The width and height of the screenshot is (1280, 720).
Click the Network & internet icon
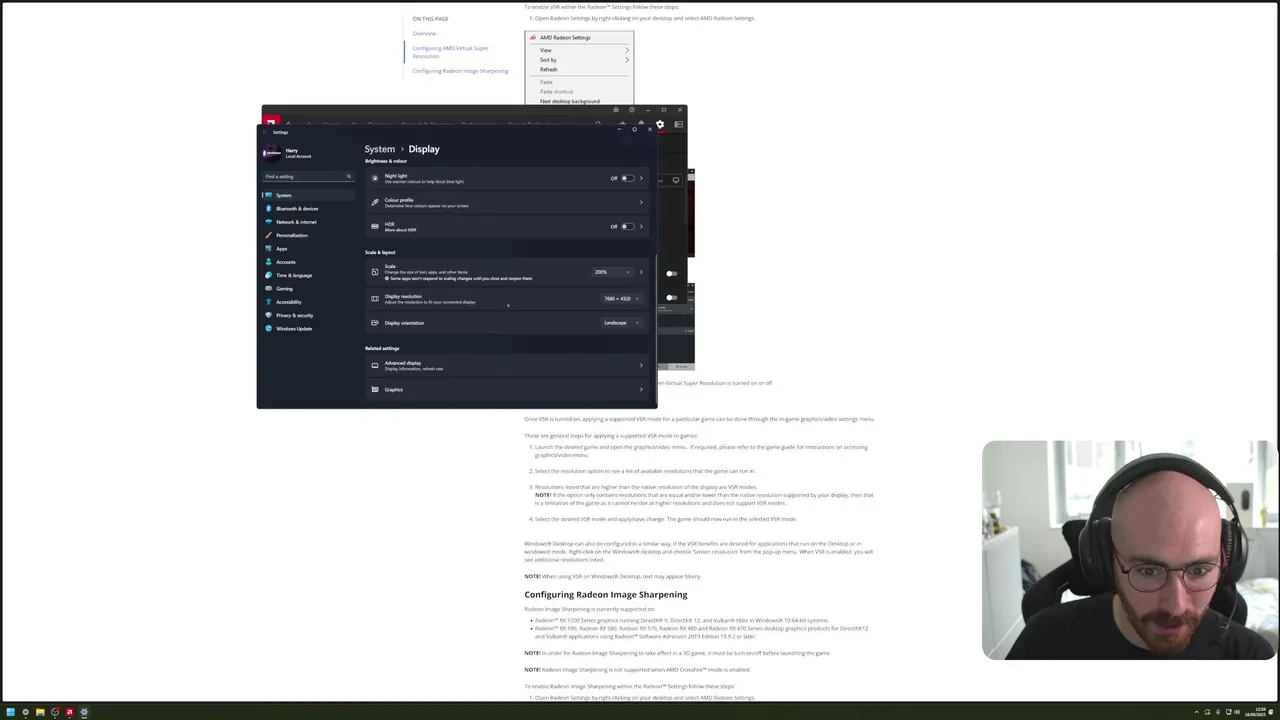[269, 222]
